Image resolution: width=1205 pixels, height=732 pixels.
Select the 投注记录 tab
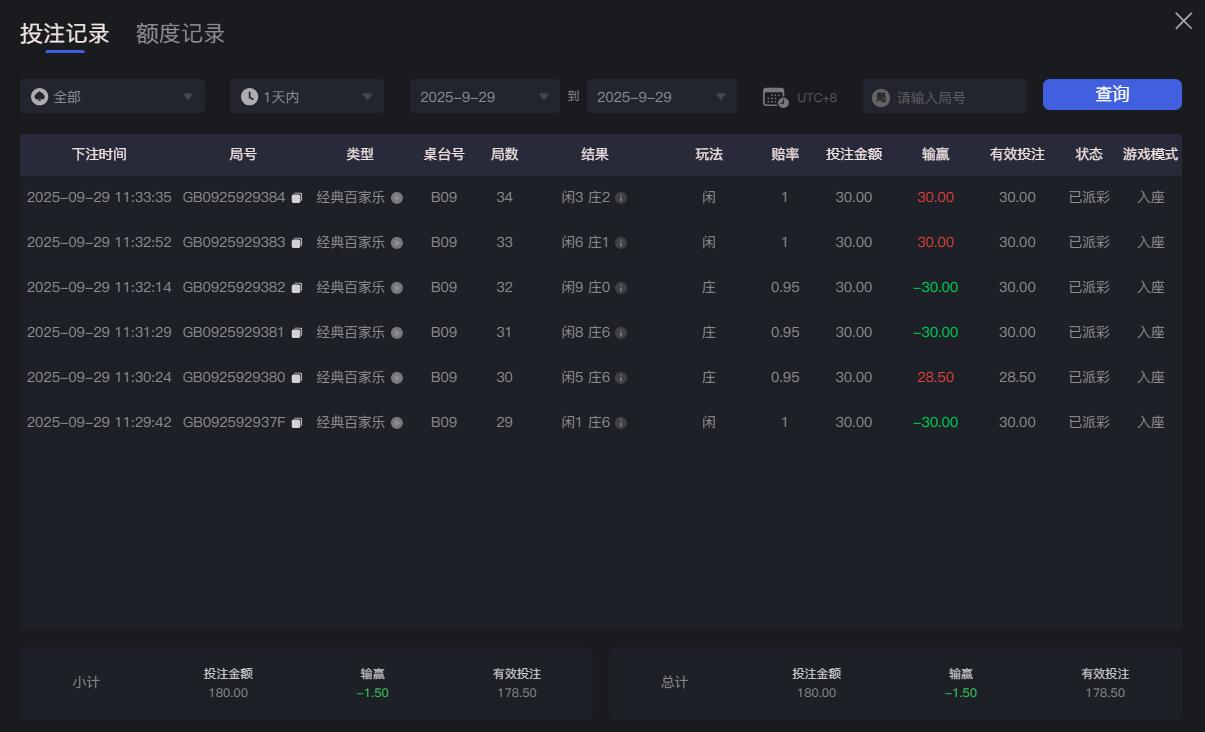pos(62,33)
